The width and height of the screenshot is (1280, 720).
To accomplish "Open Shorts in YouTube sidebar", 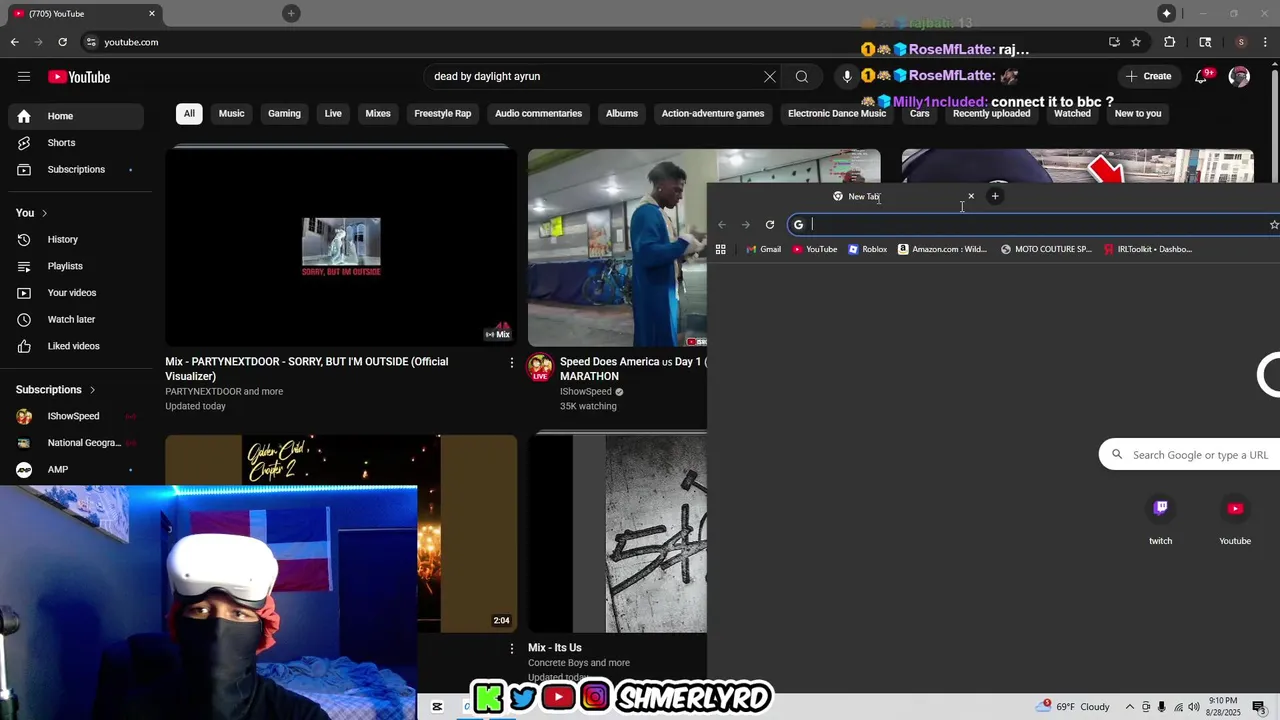I will [x=76, y=143].
